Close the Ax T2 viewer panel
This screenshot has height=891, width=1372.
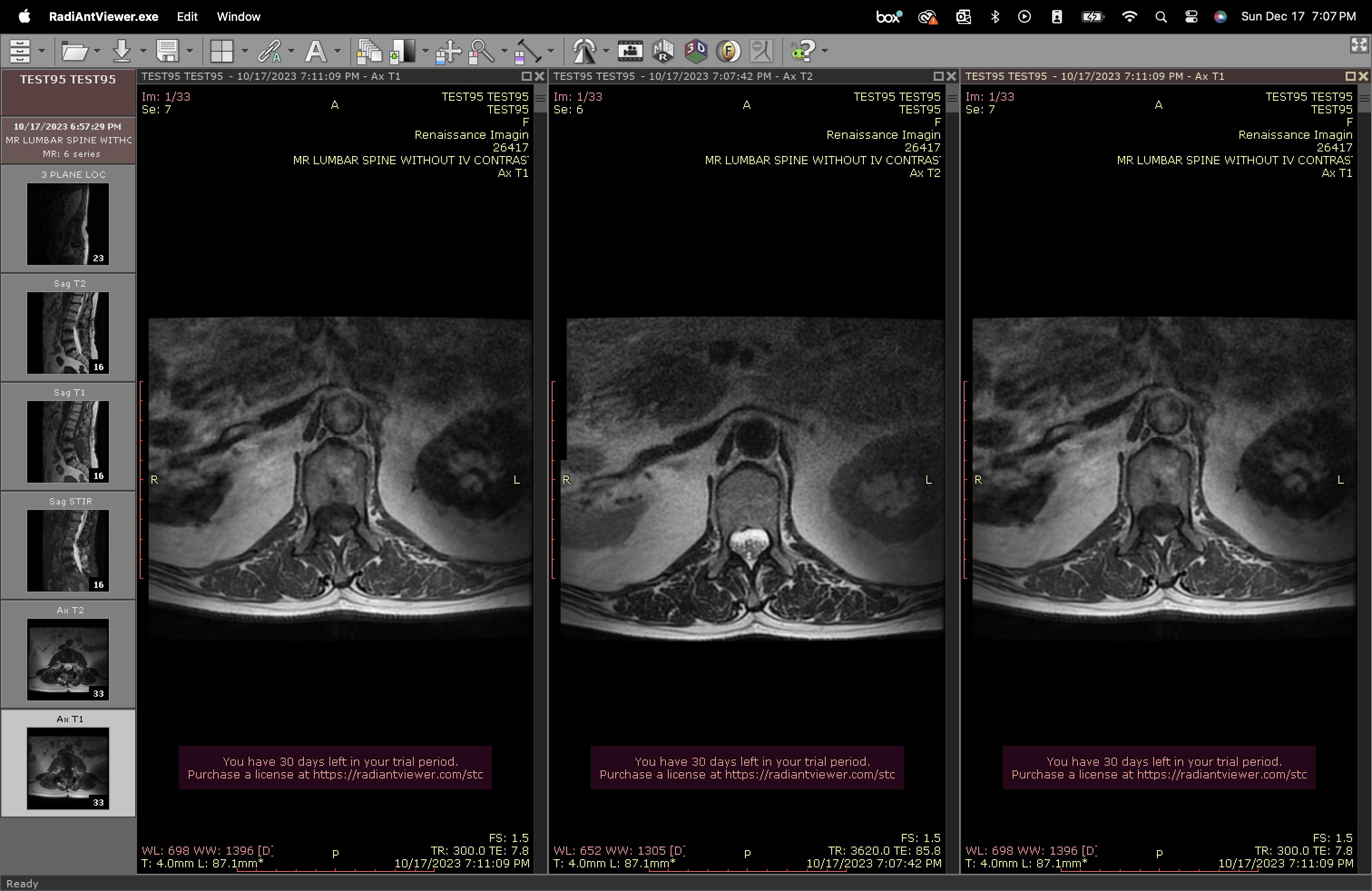(x=951, y=76)
